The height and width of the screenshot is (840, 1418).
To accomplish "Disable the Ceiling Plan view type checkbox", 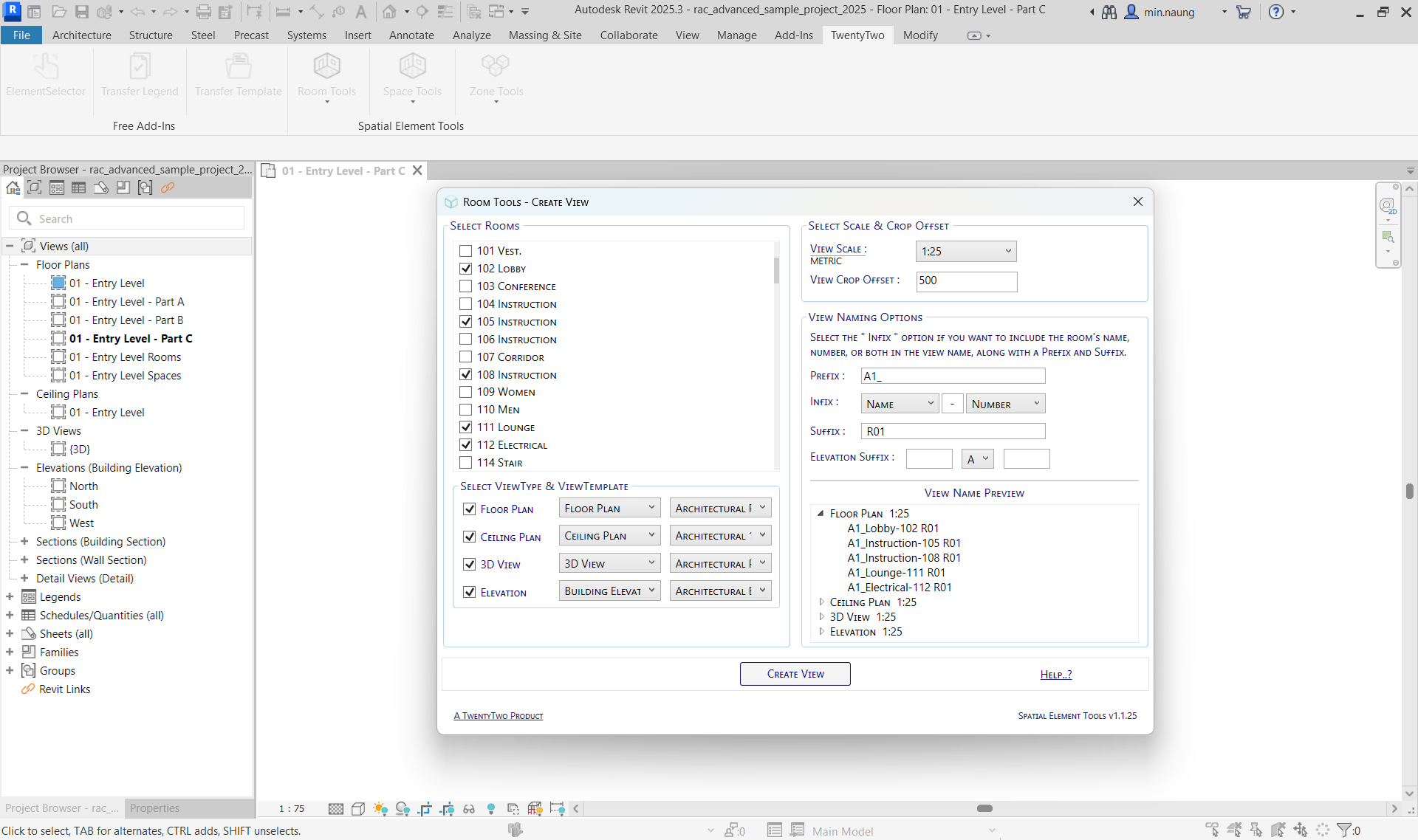I will pyautogui.click(x=469, y=537).
